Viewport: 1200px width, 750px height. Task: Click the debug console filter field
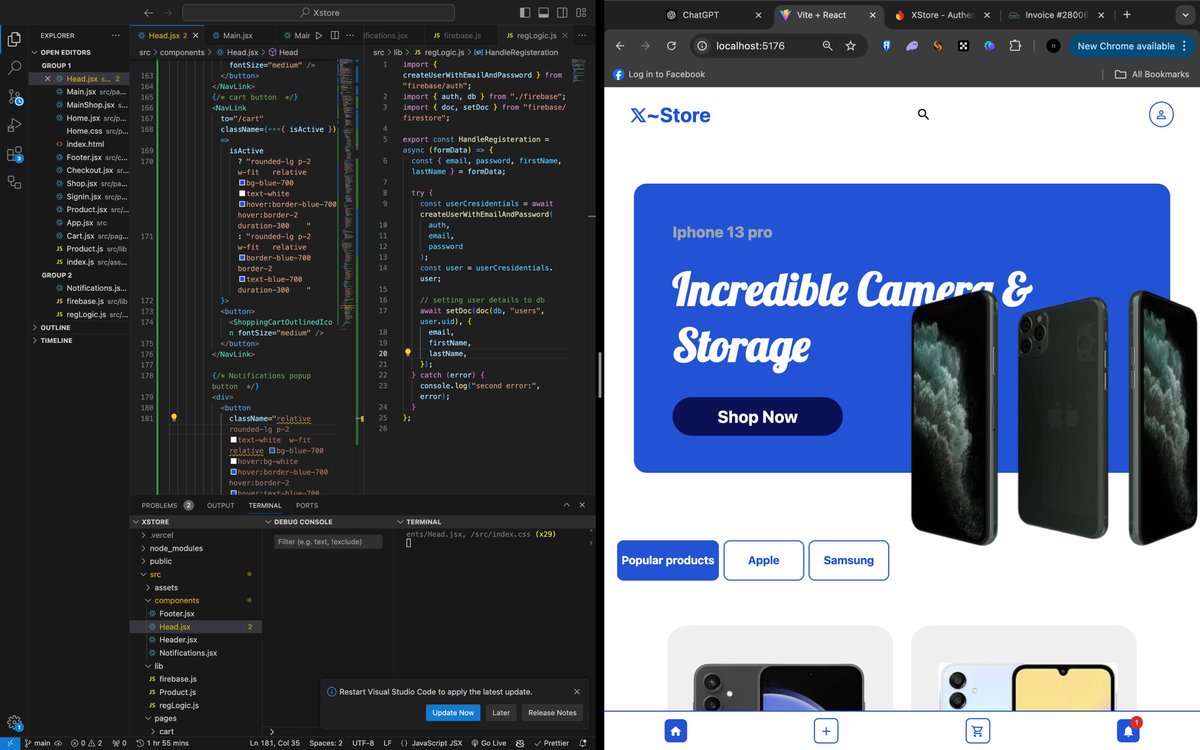tap(328, 542)
